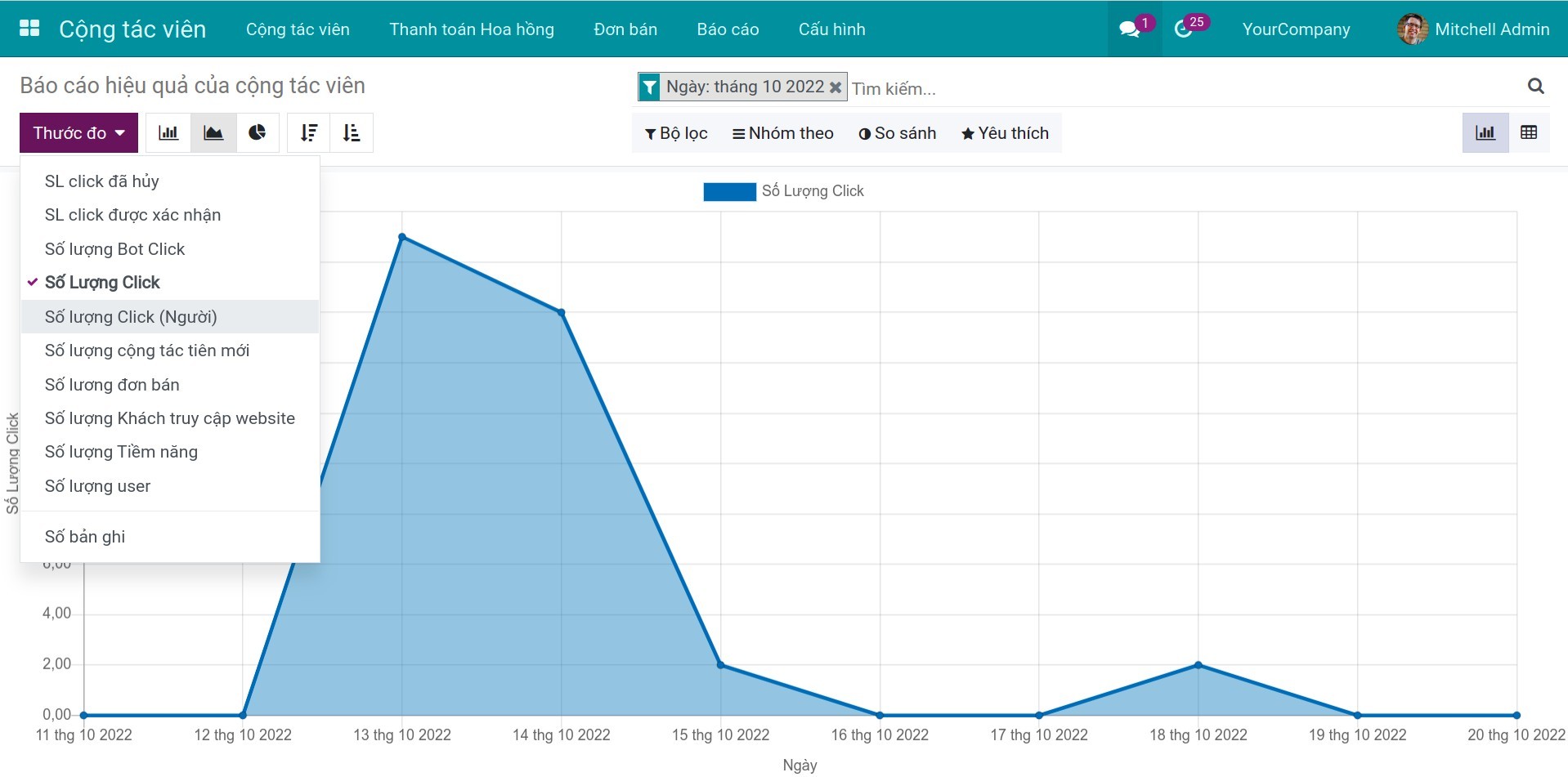Open the apps grid home menu
Viewport: 1568px width, 777px height.
[29, 29]
